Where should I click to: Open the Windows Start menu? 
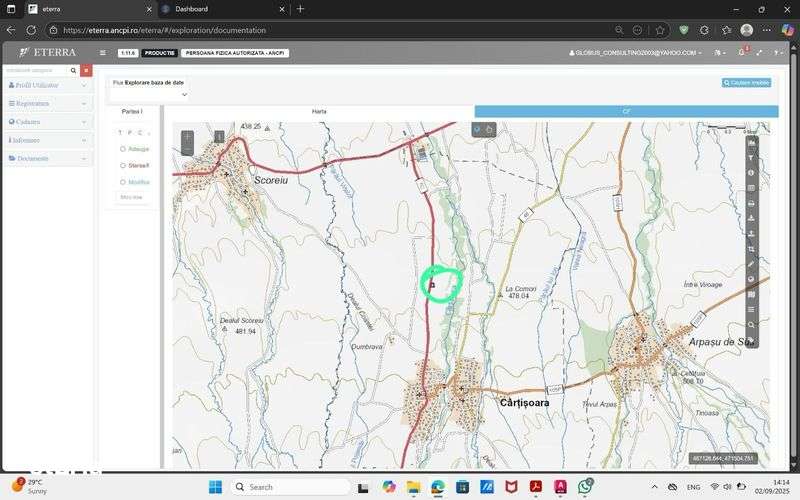click(215, 487)
